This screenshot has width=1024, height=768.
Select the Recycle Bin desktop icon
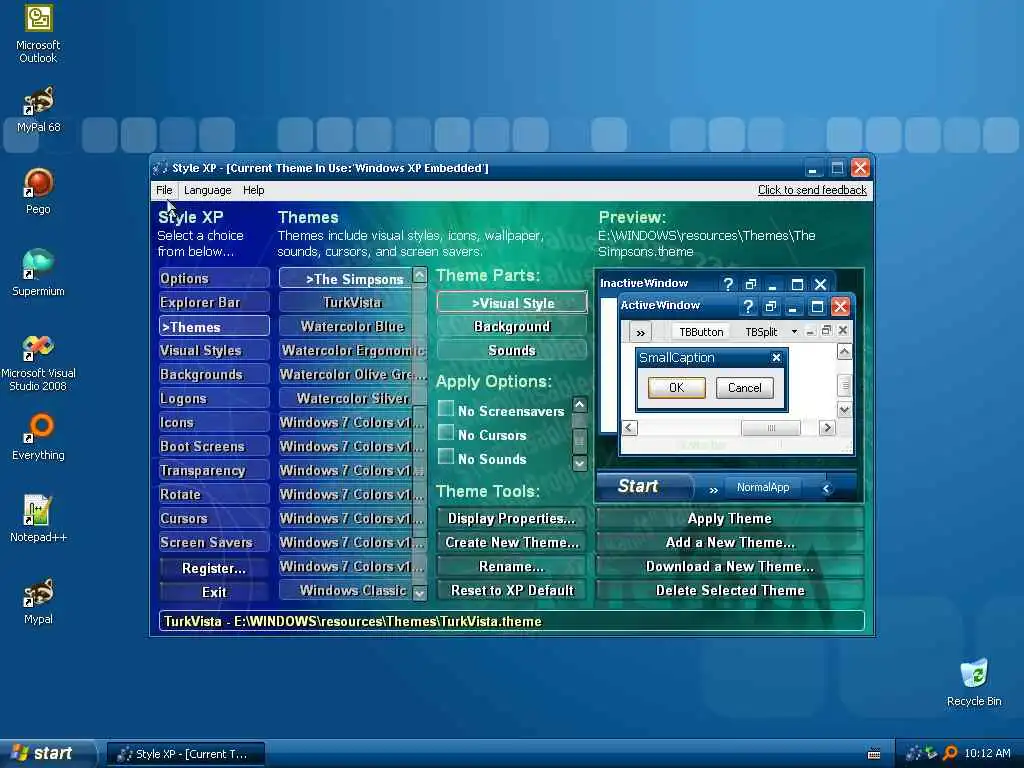(x=974, y=683)
